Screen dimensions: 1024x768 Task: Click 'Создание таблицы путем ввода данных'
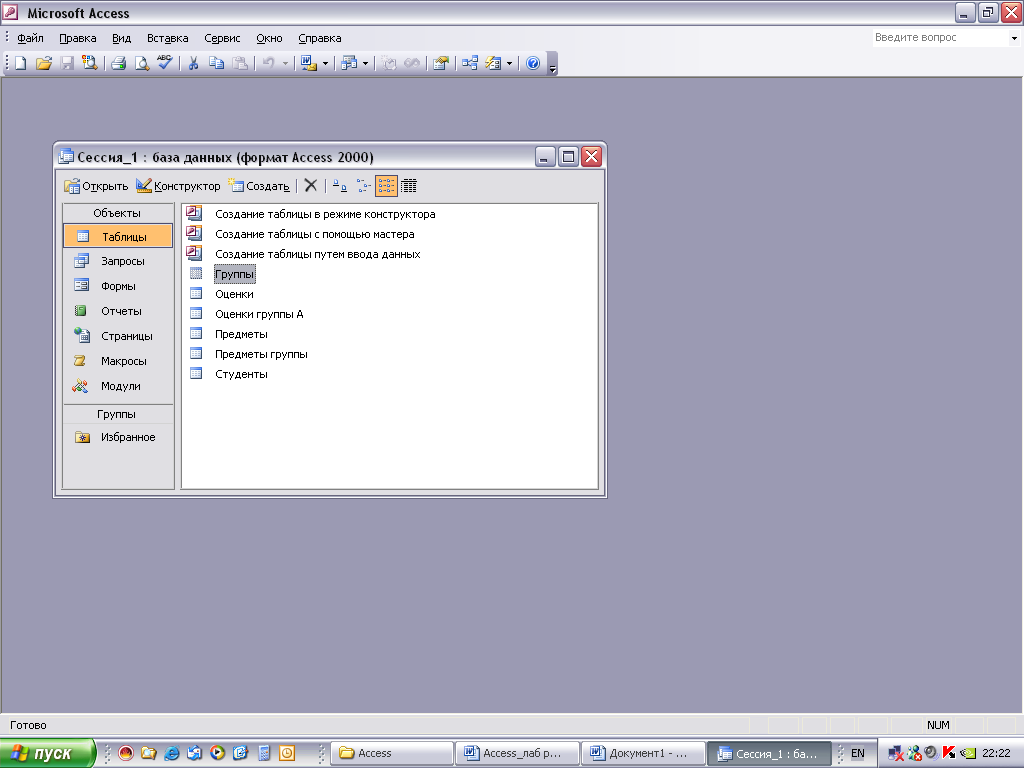click(x=317, y=254)
